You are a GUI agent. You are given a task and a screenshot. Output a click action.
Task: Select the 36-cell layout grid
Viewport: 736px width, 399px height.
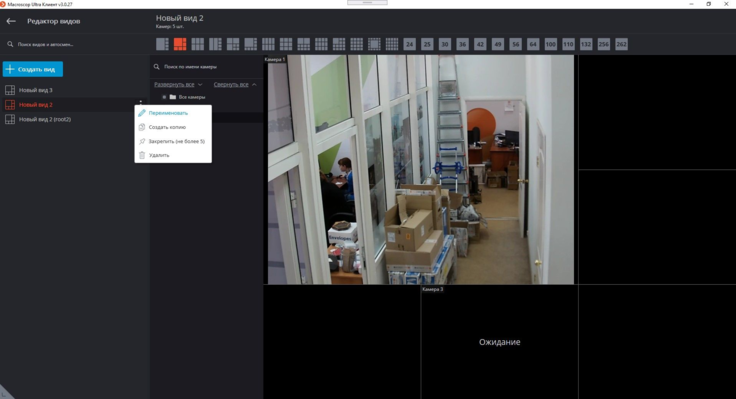click(x=462, y=44)
